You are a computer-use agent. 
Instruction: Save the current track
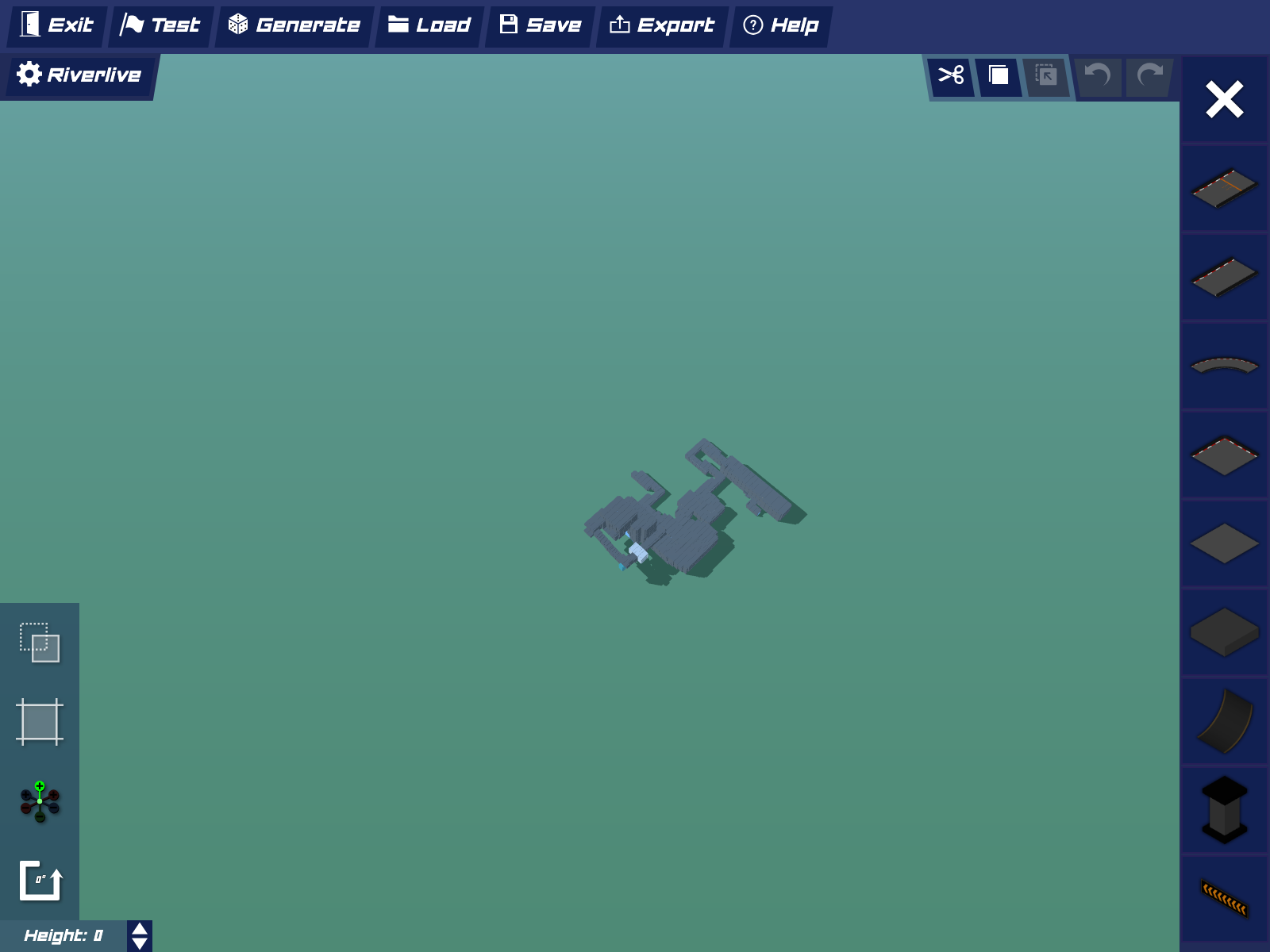tap(541, 25)
